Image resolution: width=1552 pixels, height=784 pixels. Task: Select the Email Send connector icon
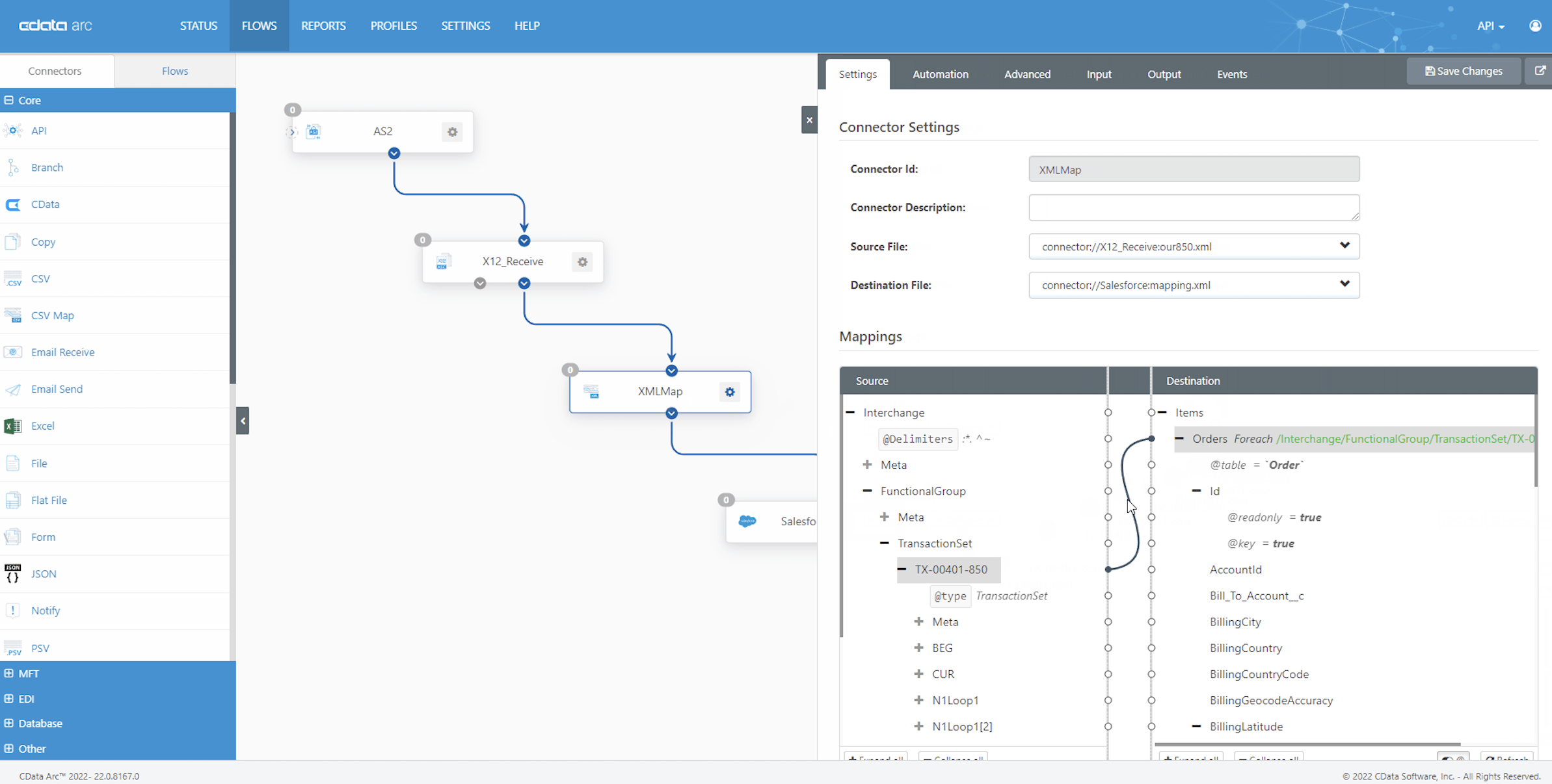pos(13,389)
